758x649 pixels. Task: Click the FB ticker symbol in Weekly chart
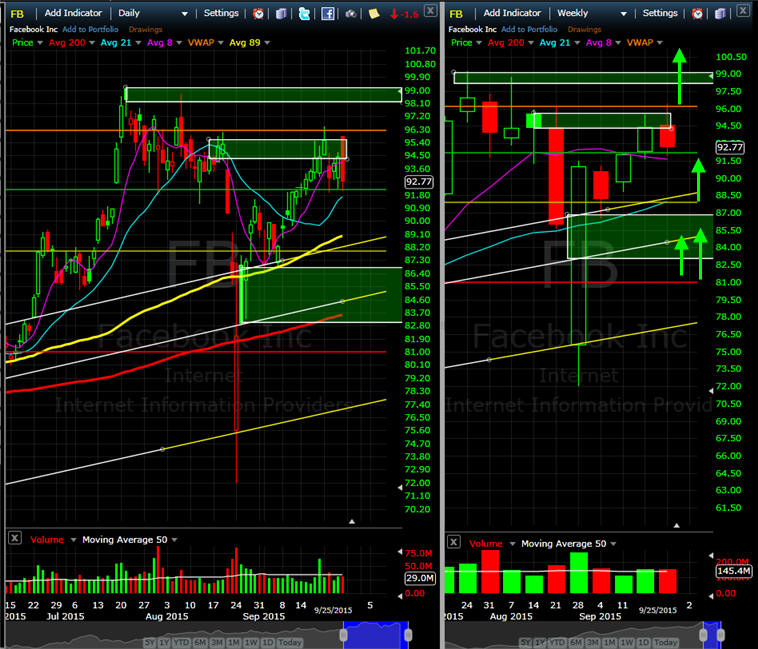[456, 14]
